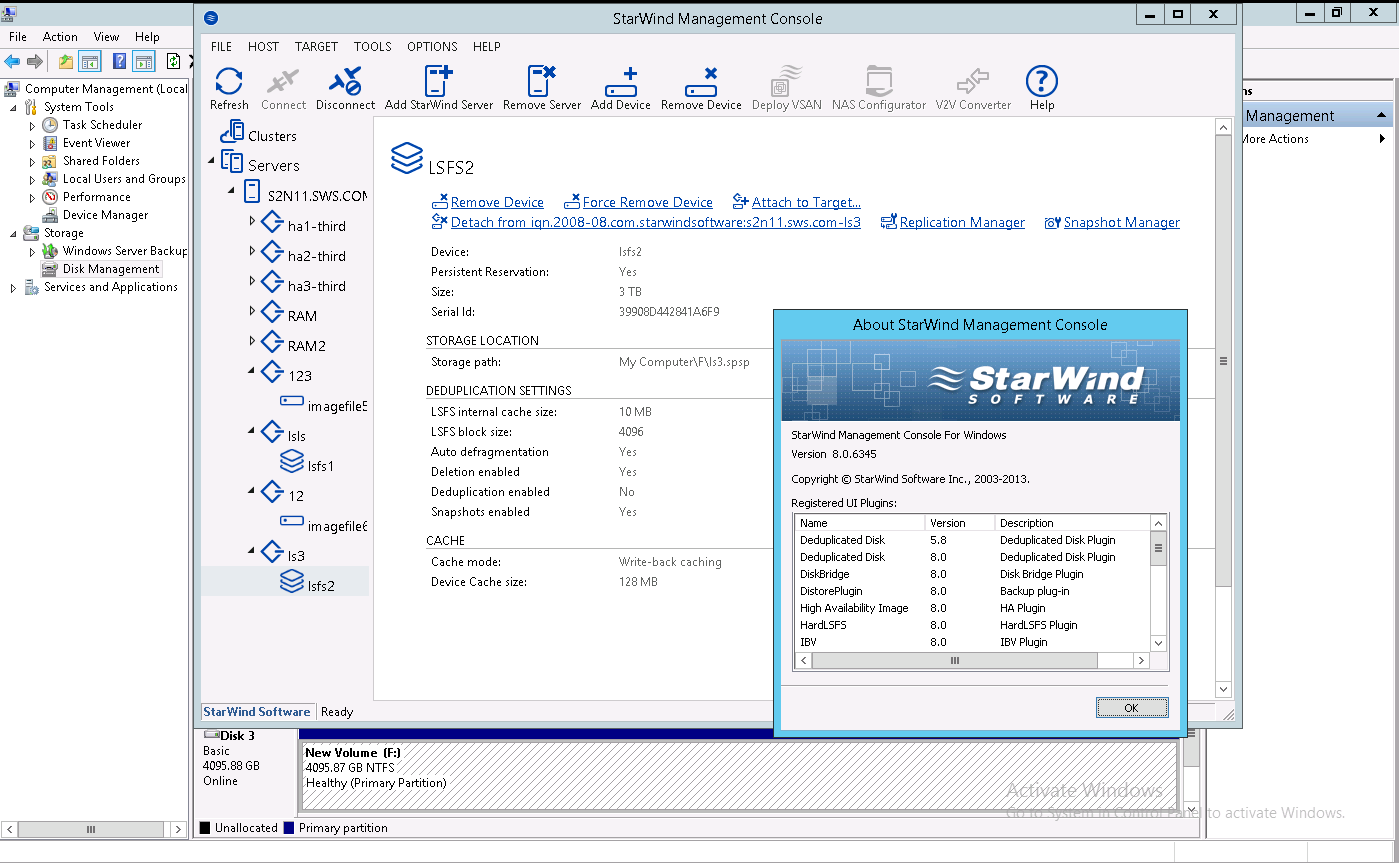The height and width of the screenshot is (863, 1399).
Task: Select Performance in Computer Management tree
Action: coord(96,197)
